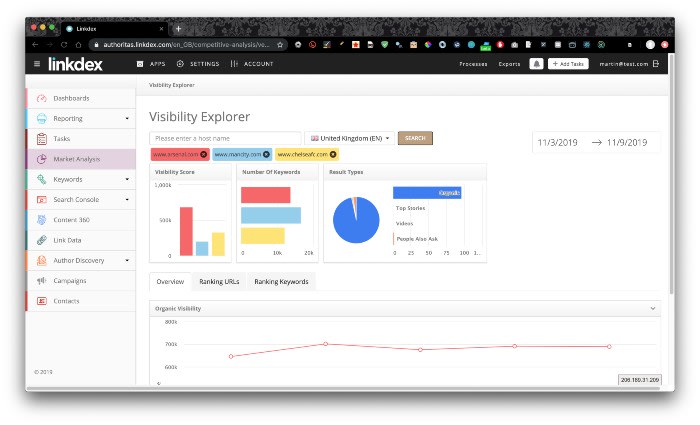
Task: Open the Content 360 icon
Action: (x=42, y=220)
